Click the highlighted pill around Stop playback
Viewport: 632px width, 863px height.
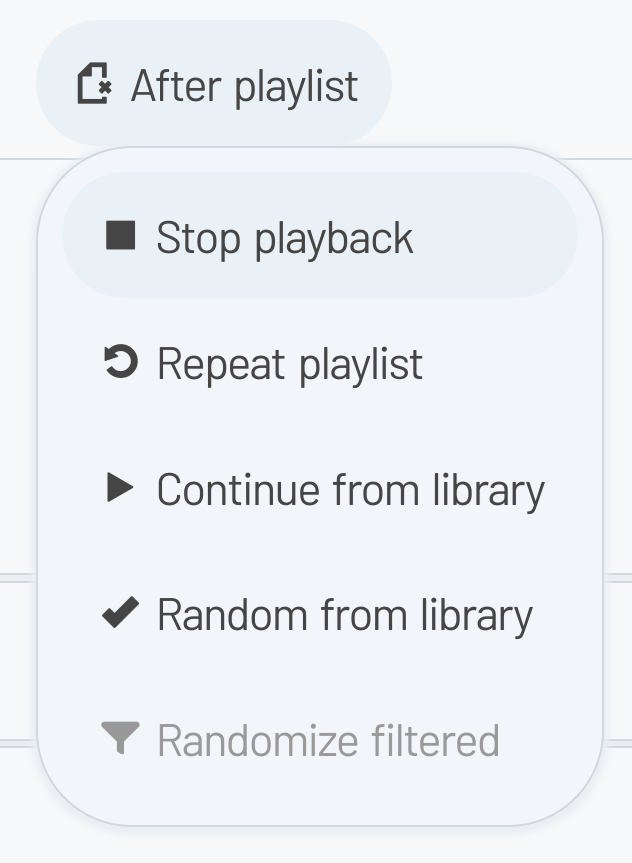coord(320,236)
